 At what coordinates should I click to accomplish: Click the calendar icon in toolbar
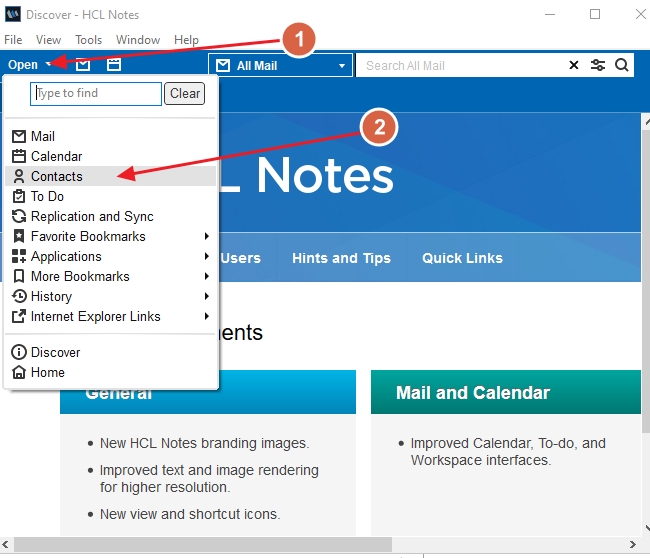(114, 65)
